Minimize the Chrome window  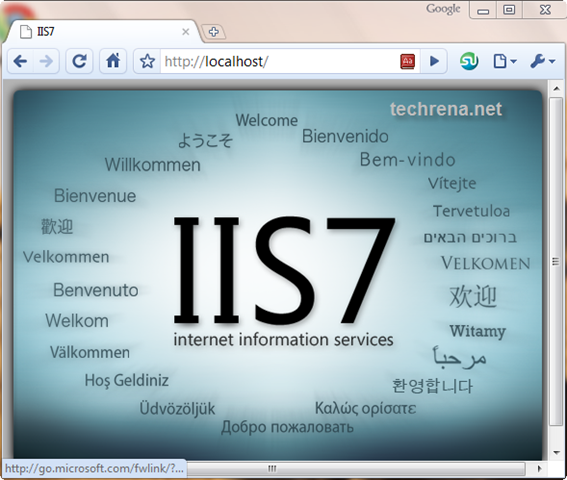pyautogui.click(x=483, y=10)
